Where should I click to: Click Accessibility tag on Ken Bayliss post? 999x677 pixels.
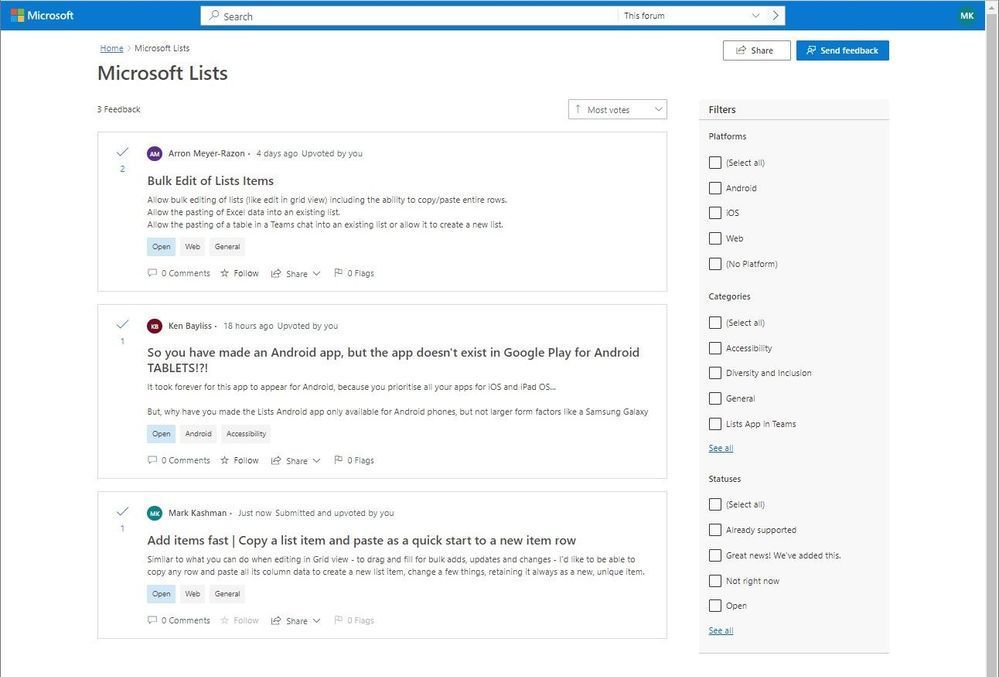point(246,434)
